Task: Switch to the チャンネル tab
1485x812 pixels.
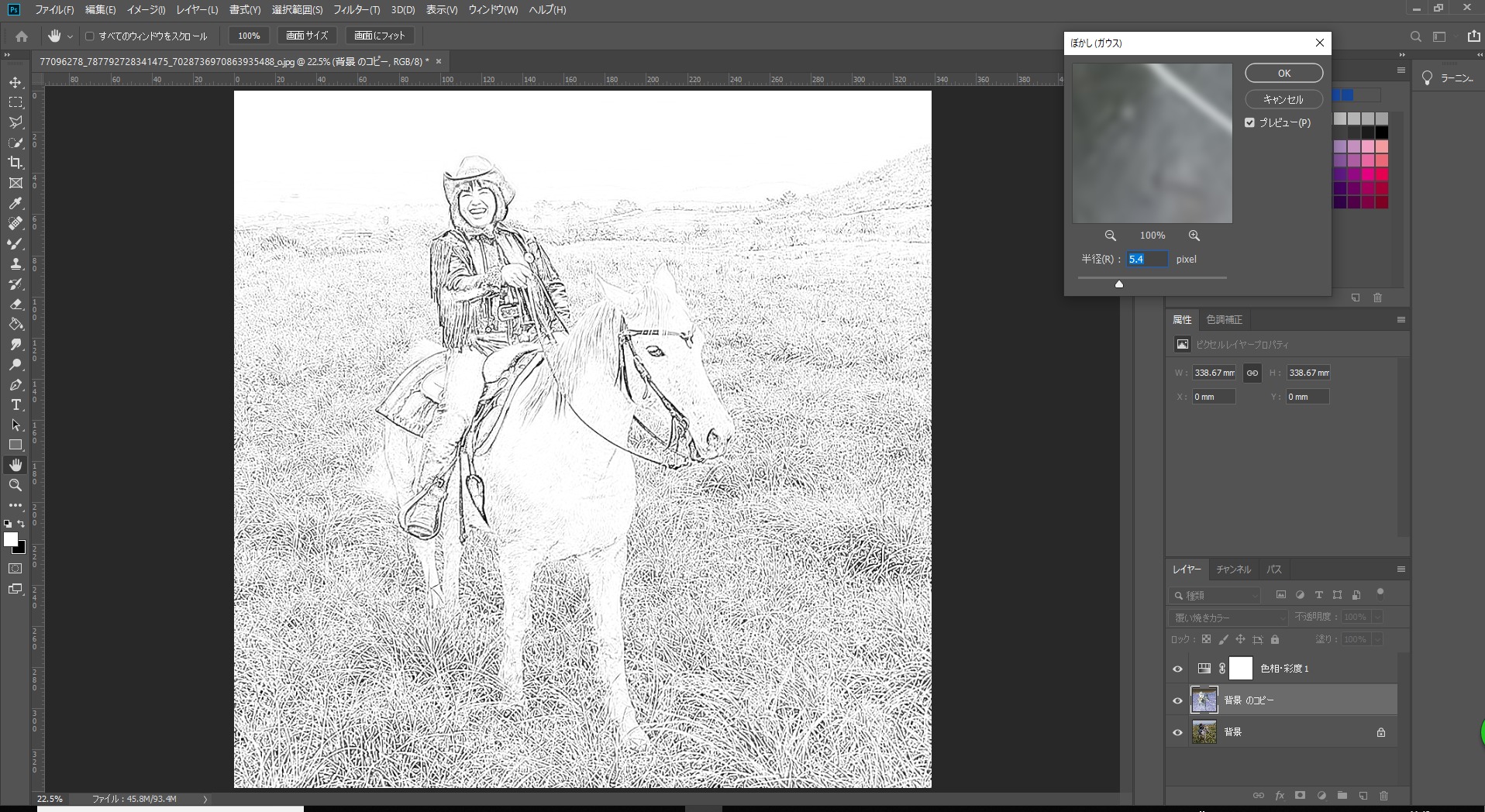Action: tap(1232, 569)
